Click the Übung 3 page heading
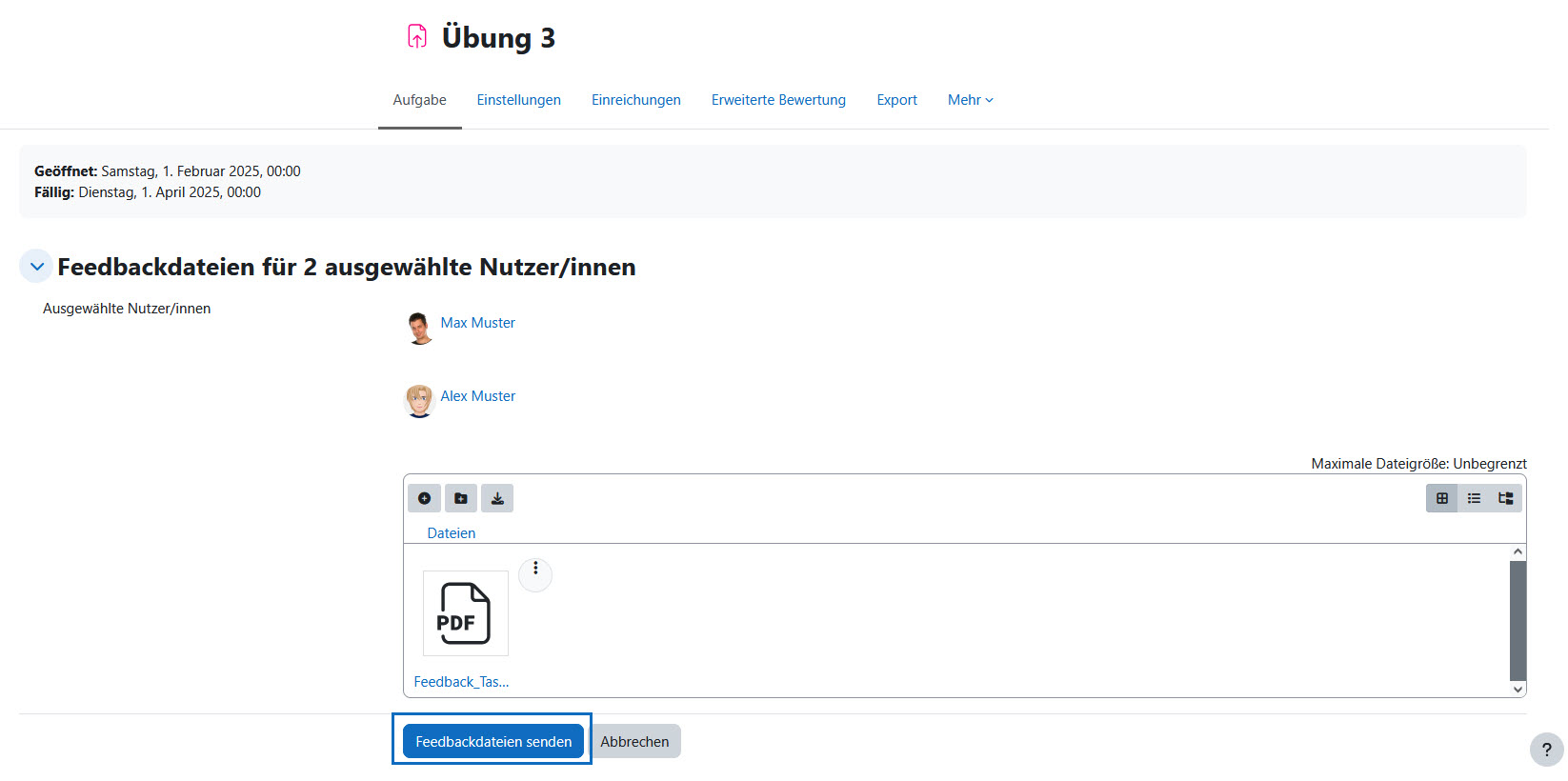Screen dimensions: 1568x781 click(498, 37)
